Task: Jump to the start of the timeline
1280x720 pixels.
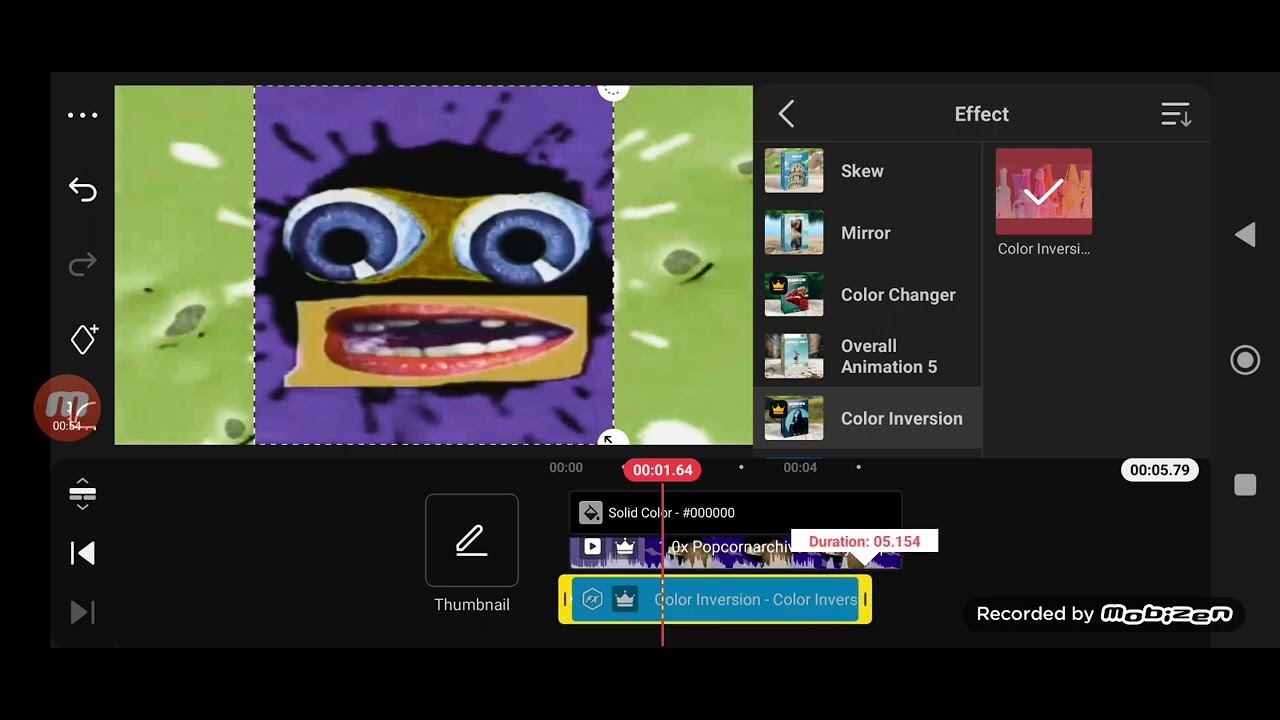Action: tap(83, 553)
